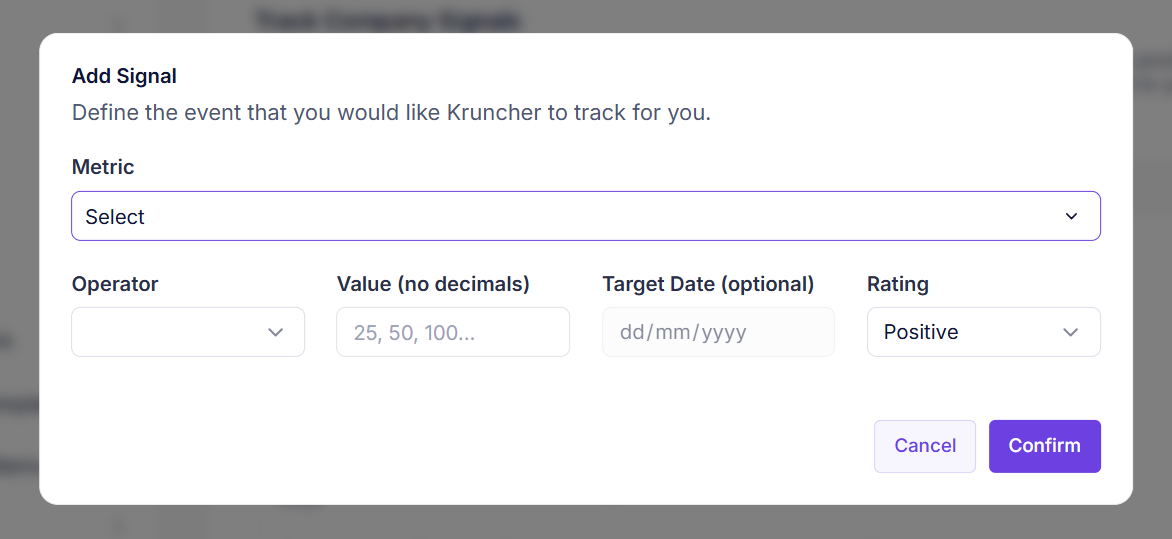This screenshot has height=539, width=1172.
Task: Click the "Select" placeholder in Metric
Action: pyautogui.click(x=115, y=217)
